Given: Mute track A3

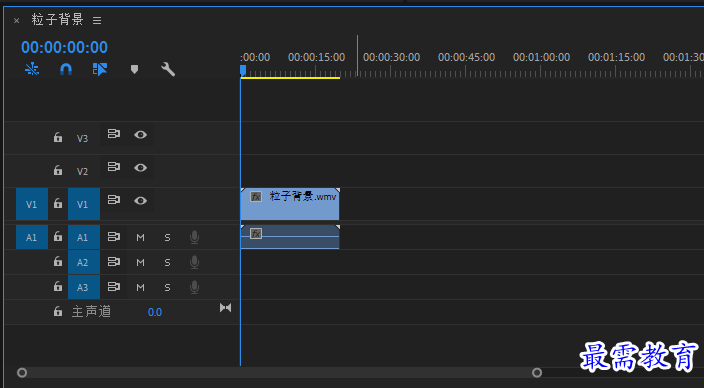Looking at the screenshot, I should [x=141, y=287].
